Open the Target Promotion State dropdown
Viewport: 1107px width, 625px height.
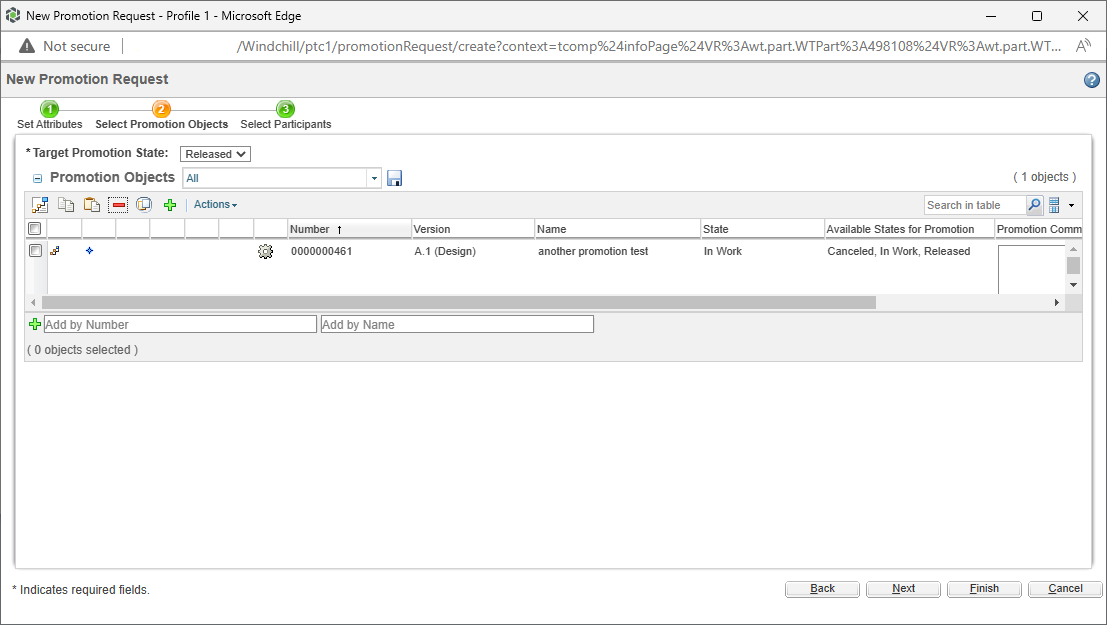click(215, 153)
